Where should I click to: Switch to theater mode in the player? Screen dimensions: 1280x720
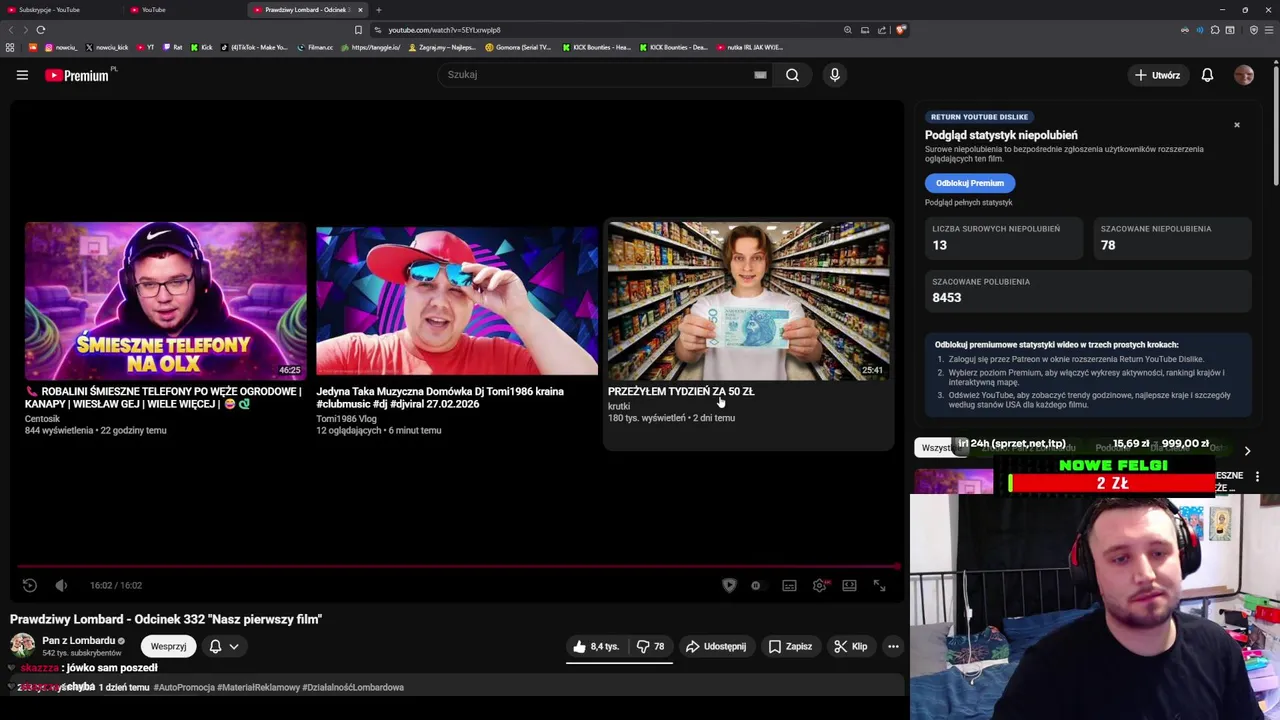[x=849, y=586]
